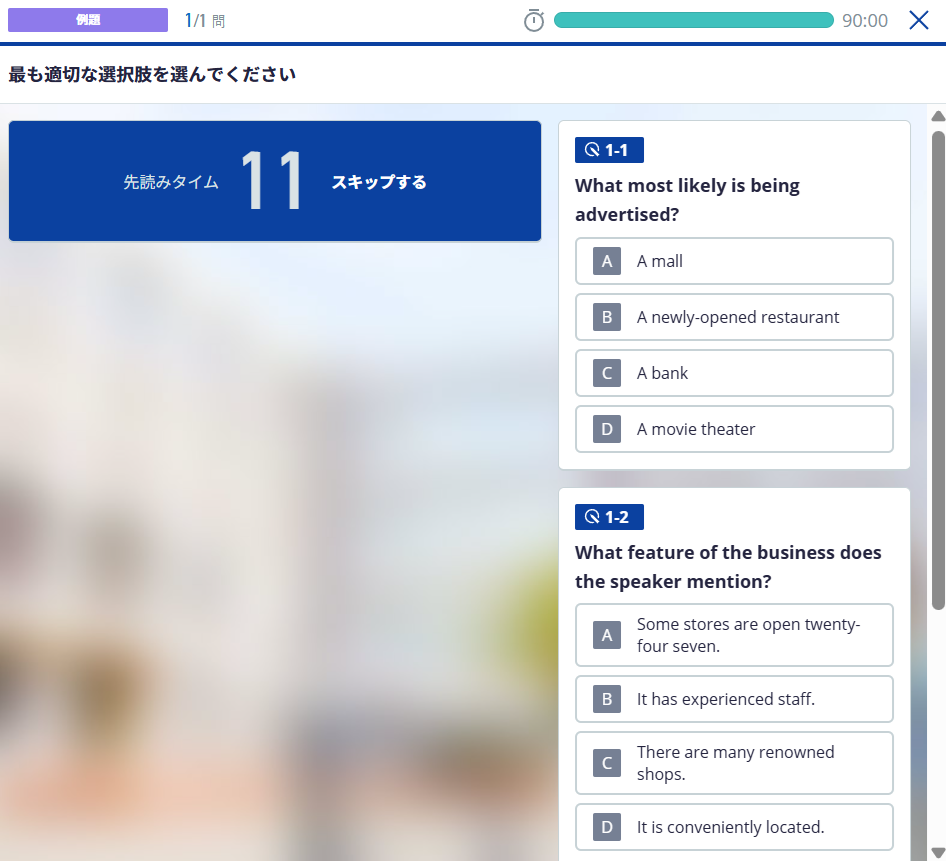The width and height of the screenshot is (946, 861).
Task: Choose 'Some stores are open twenty-four seven'
Action: tap(733, 635)
